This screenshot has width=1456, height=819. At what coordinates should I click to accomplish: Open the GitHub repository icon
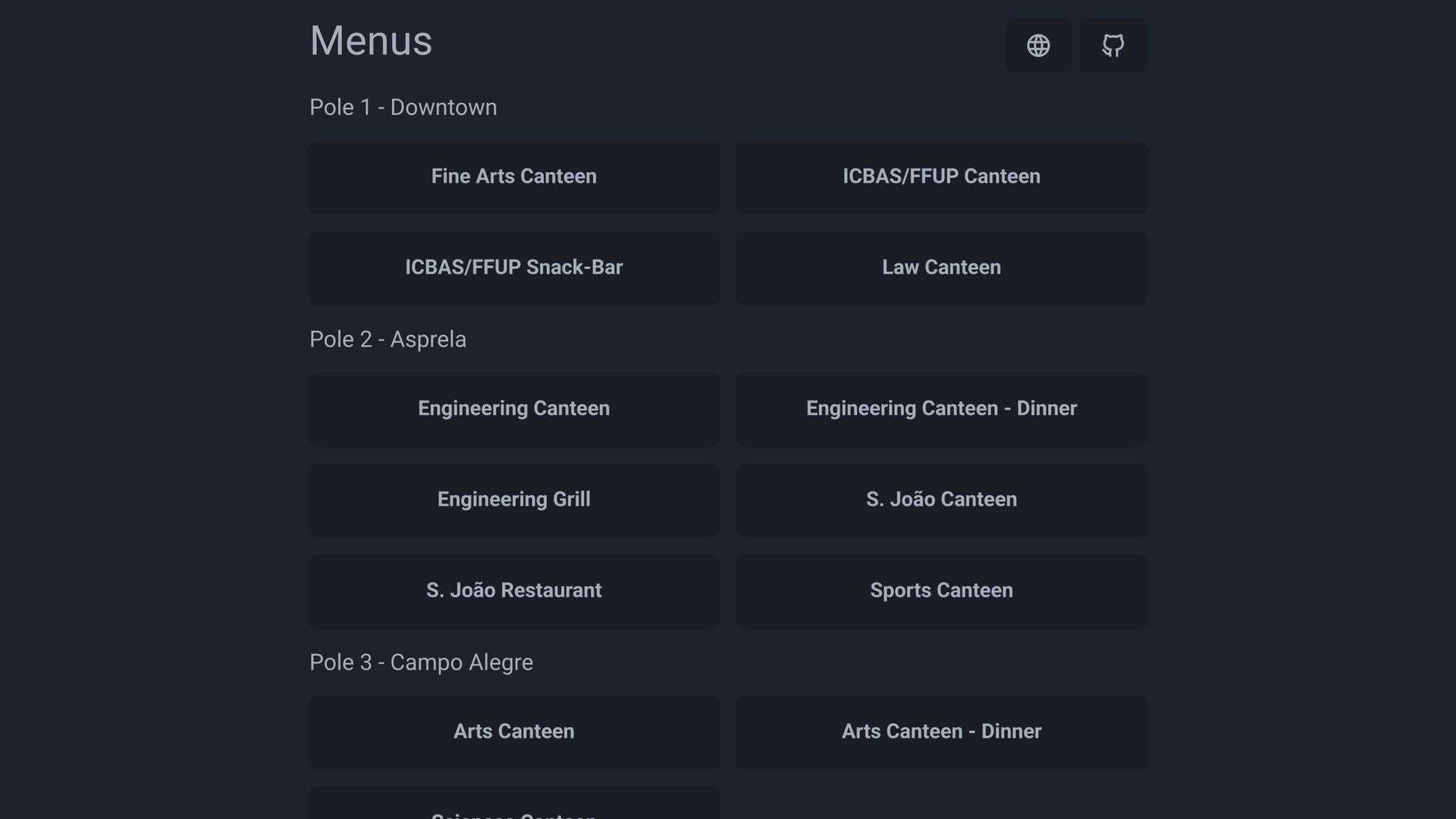[1112, 45]
